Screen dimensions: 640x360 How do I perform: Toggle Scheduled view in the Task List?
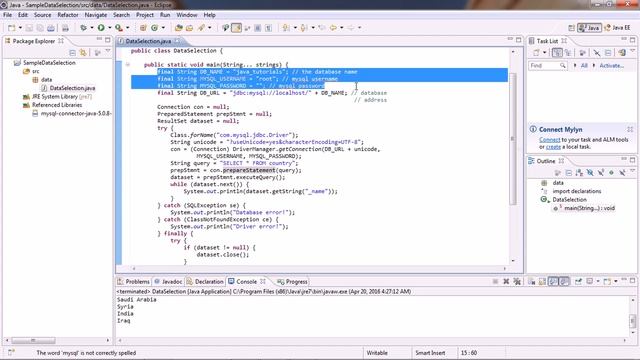point(568,53)
